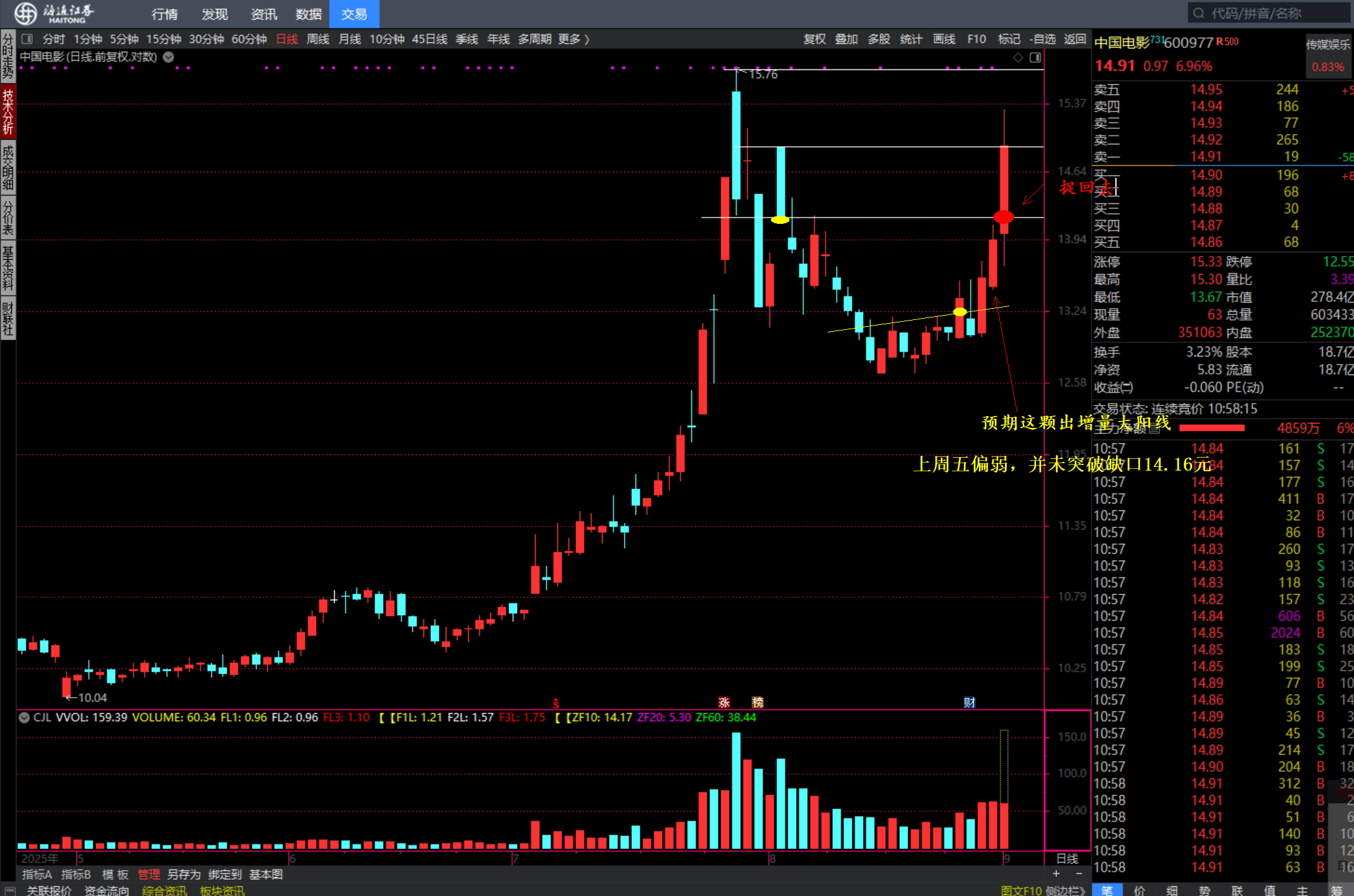1354x896 pixels.
Task: Open F10 company info
Action: tap(976, 39)
